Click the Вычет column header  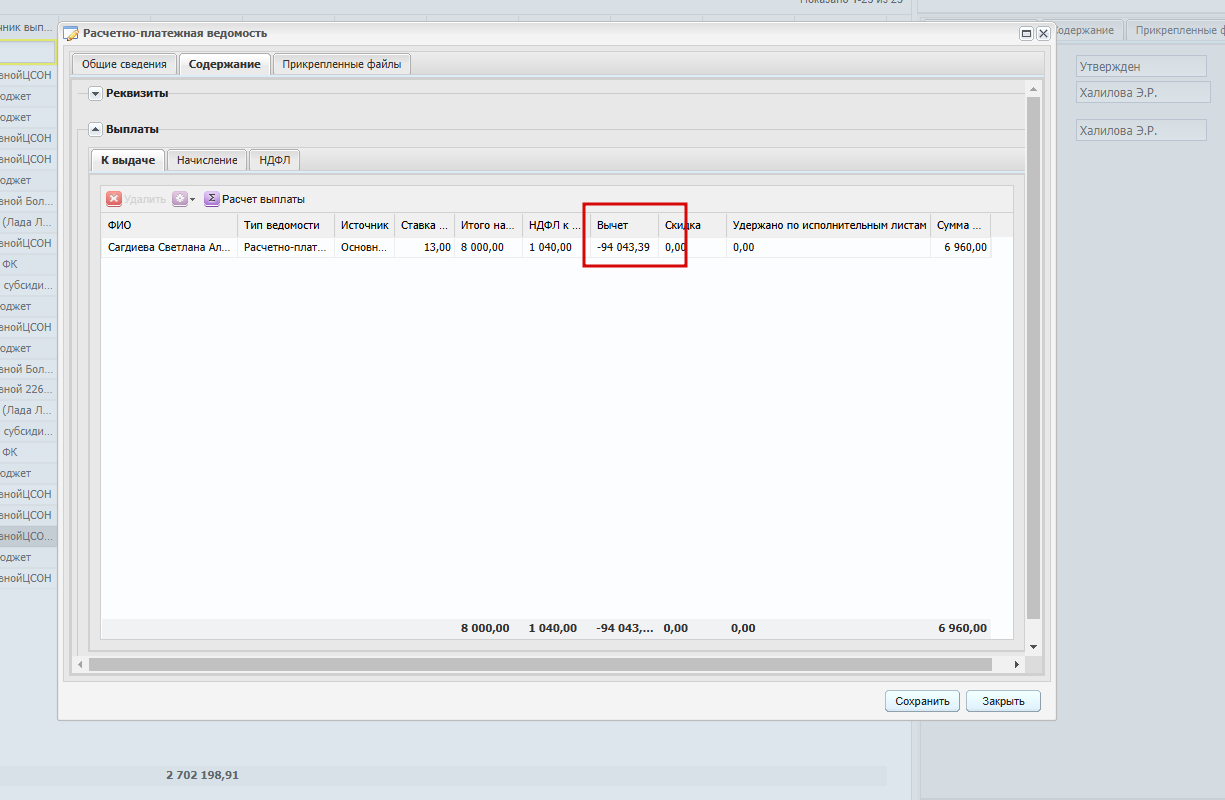click(x=624, y=225)
